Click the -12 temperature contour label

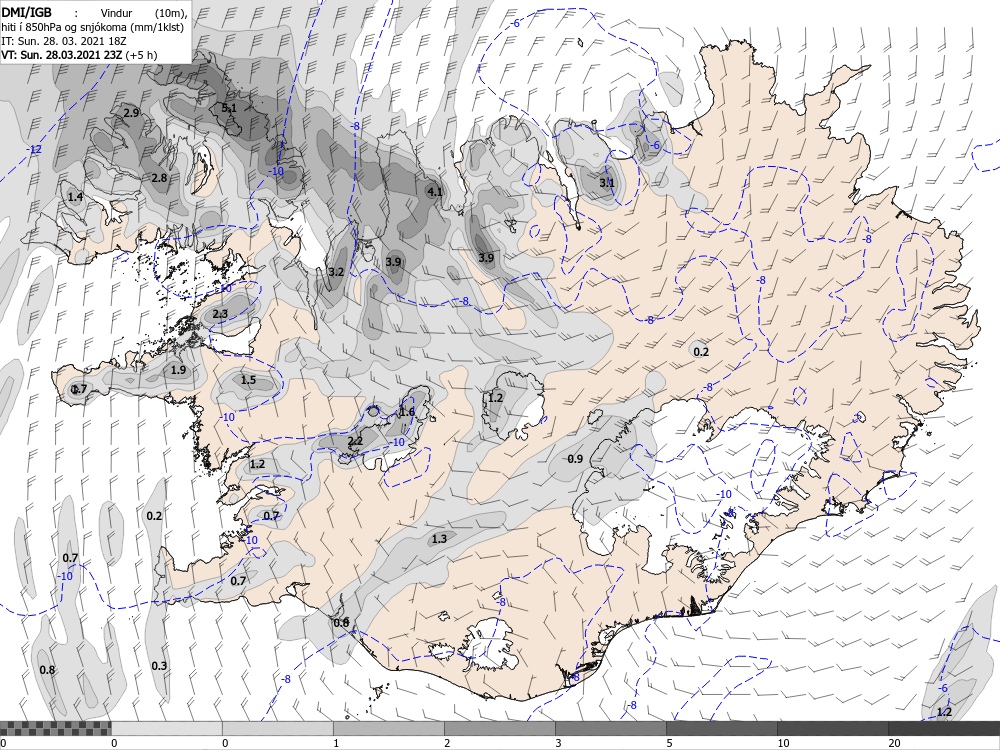[x=34, y=149]
